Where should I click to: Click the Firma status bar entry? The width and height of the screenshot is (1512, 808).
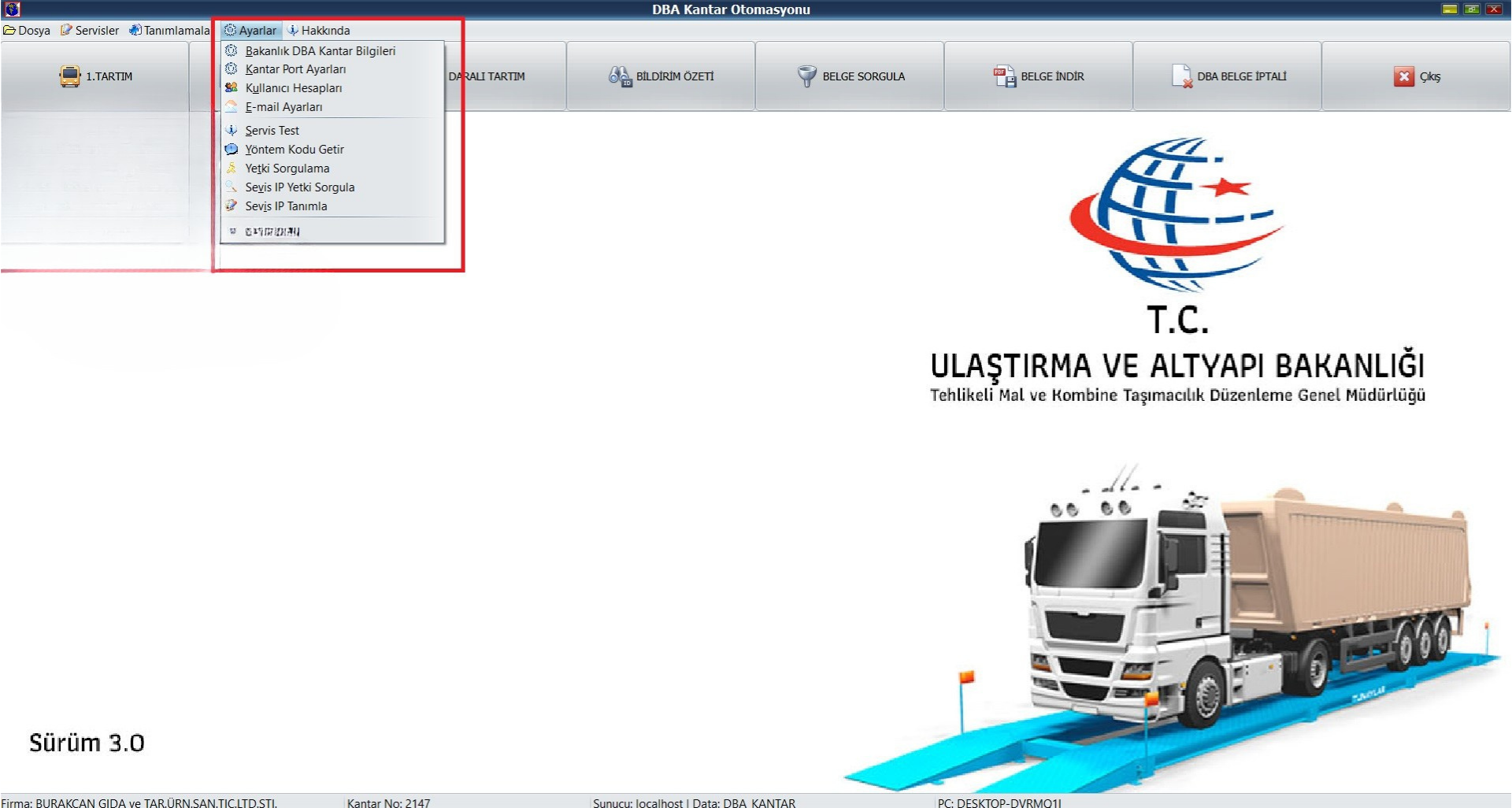(139, 802)
